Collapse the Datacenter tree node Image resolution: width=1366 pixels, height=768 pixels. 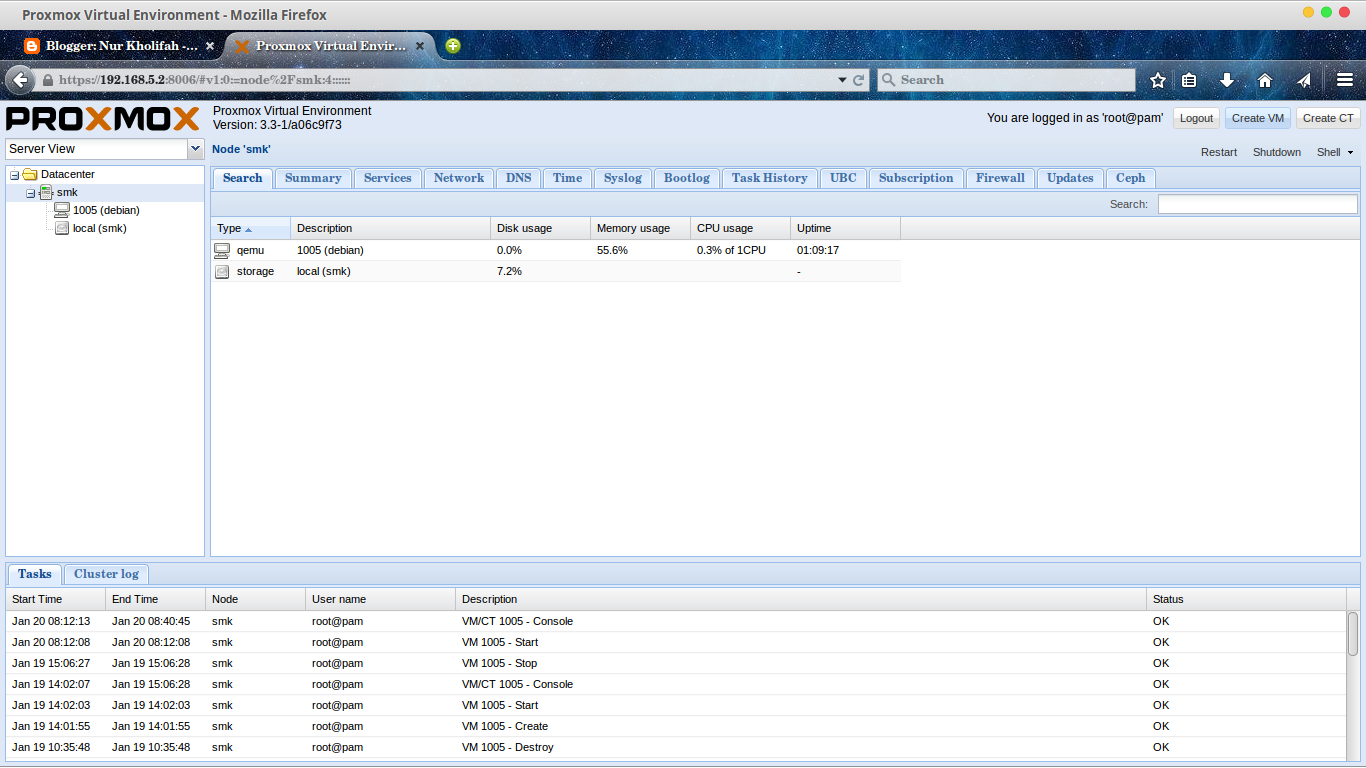click(x=14, y=175)
